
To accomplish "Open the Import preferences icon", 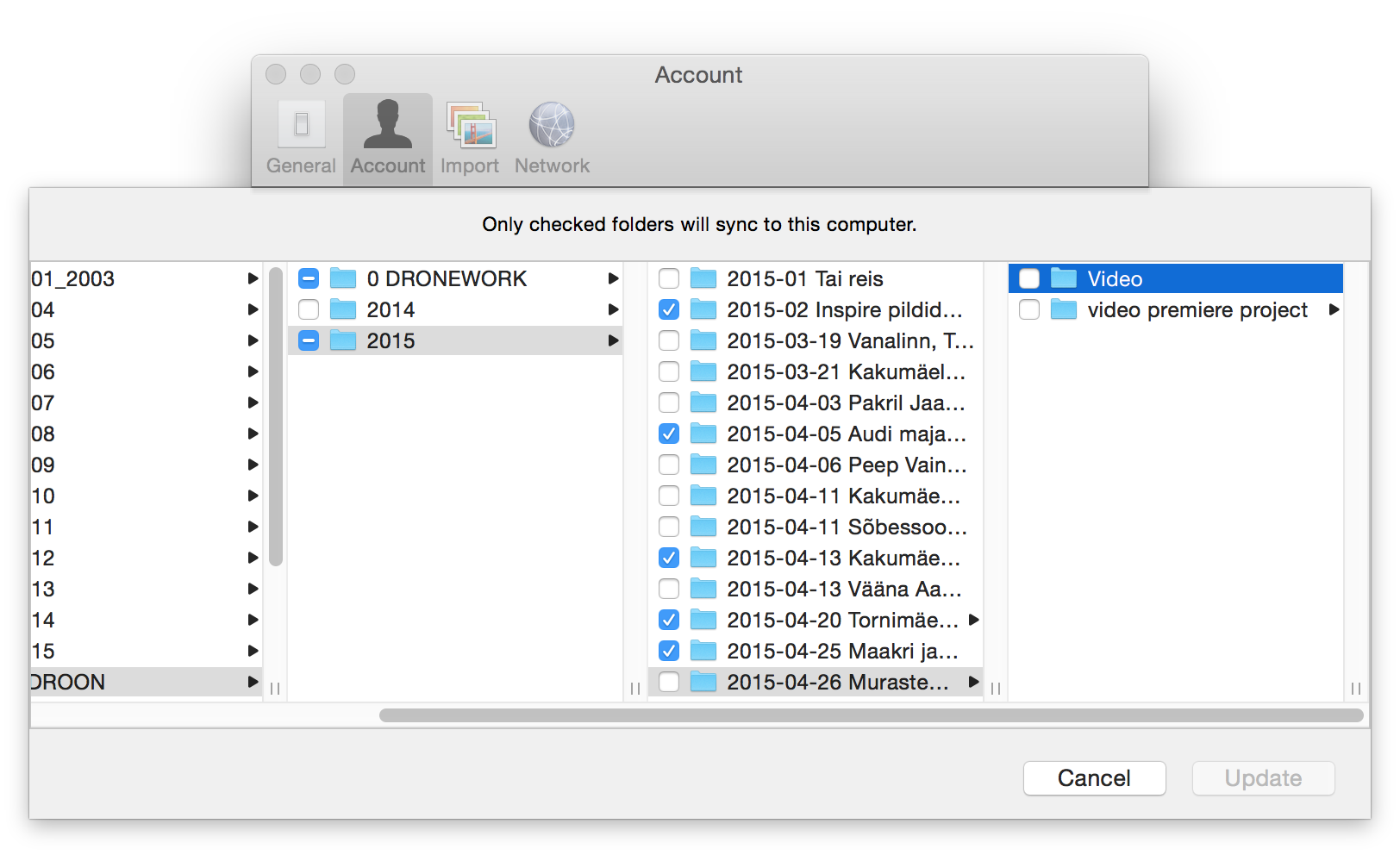I will click(x=470, y=126).
